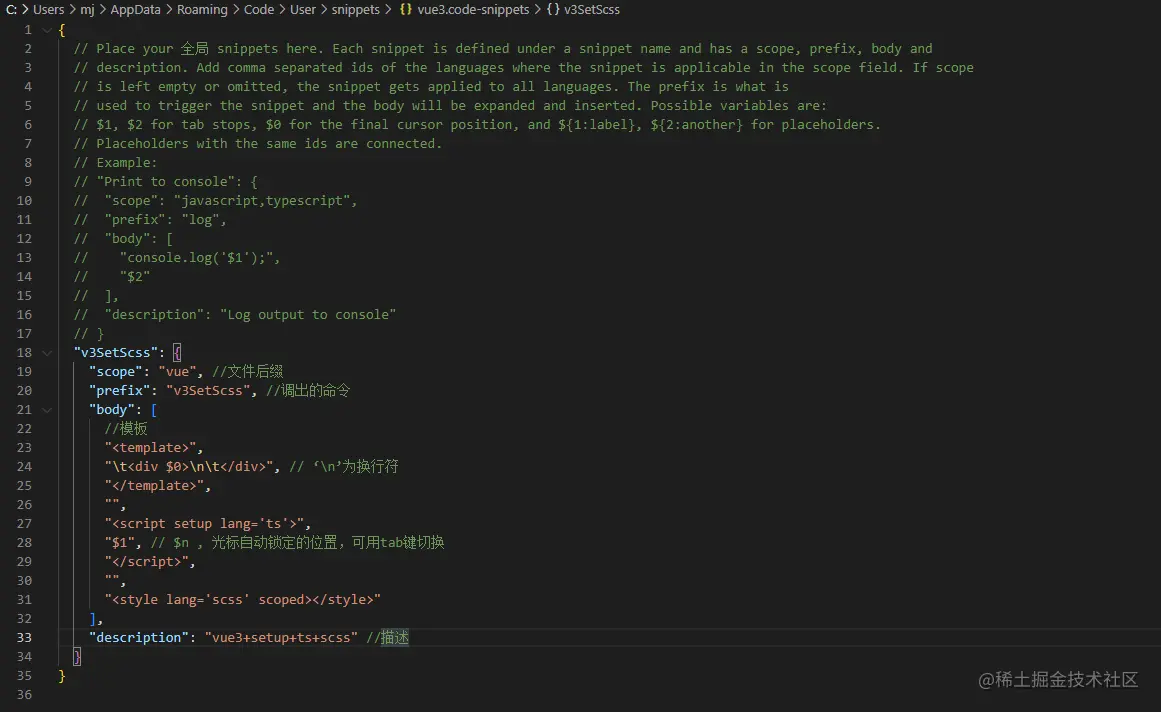
Task: Click line number 9 in the gutter
Action: [x=28, y=181]
